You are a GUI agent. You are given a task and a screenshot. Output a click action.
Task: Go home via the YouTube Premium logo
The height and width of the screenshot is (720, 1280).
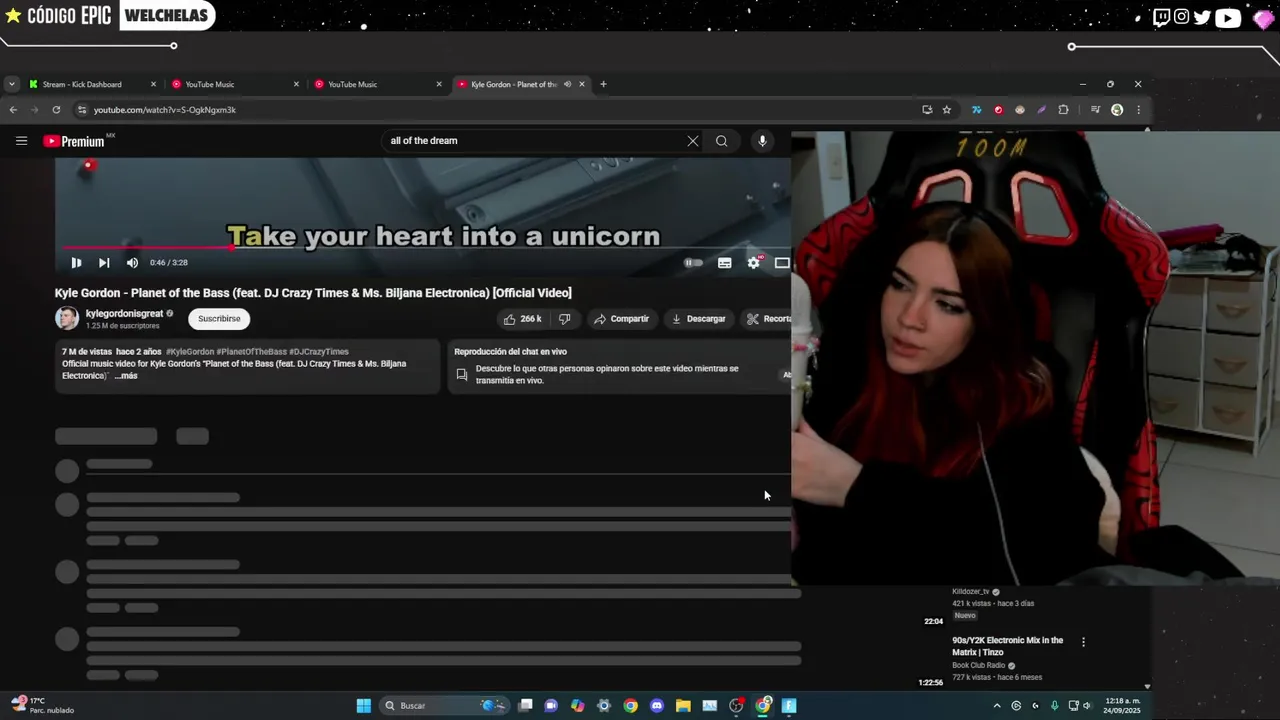74,141
